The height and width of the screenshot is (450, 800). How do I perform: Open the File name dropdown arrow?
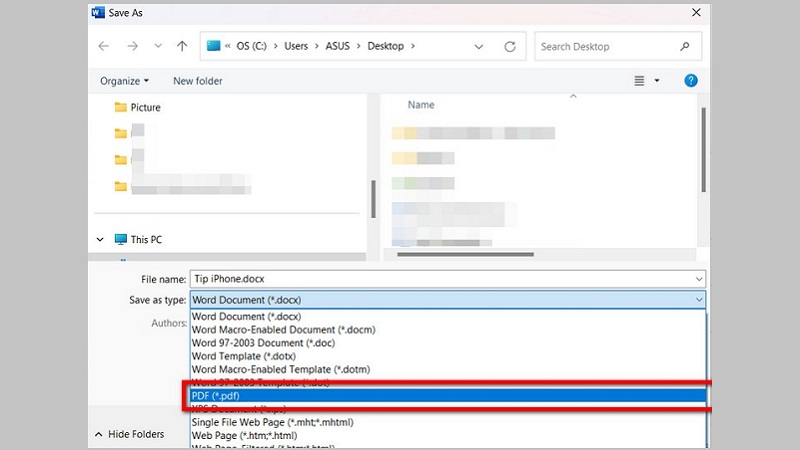699,279
